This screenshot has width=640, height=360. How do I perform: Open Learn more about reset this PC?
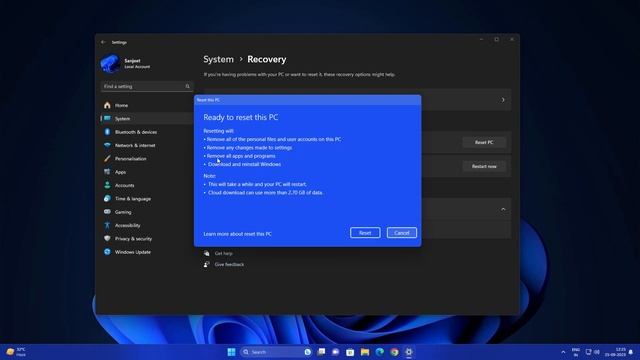(238, 234)
